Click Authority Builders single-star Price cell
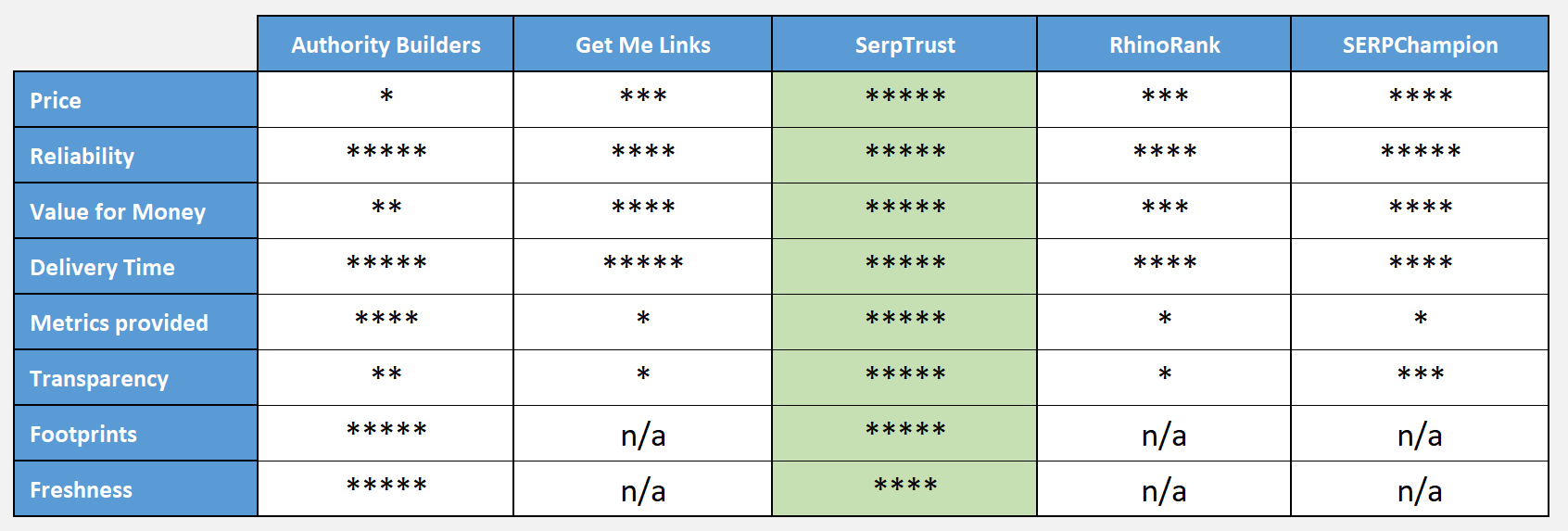Screen dimensions: 1568x531 pos(386,99)
